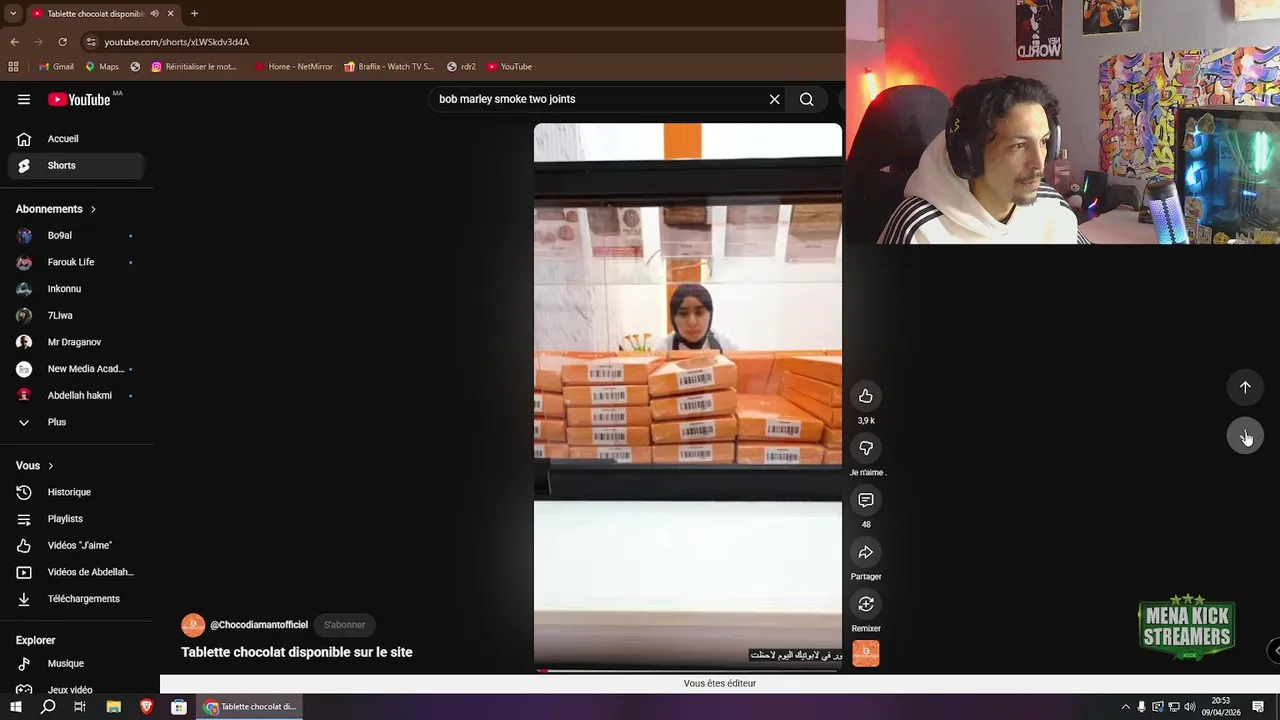This screenshot has width=1280, height=720.
Task: Clear the search query with the X
Action: coord(774,99)
